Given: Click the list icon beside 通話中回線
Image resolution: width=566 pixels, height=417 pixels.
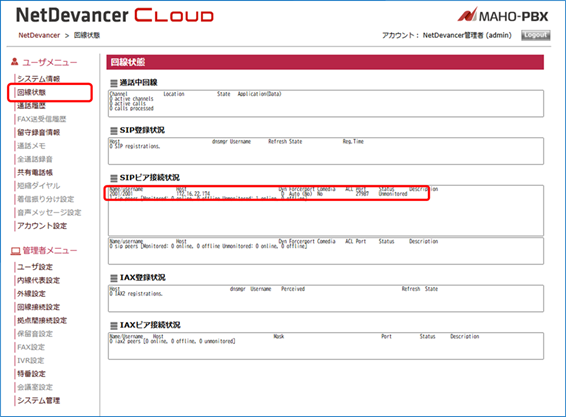Looking at the screenshot, I should click(x=114, y=83).
